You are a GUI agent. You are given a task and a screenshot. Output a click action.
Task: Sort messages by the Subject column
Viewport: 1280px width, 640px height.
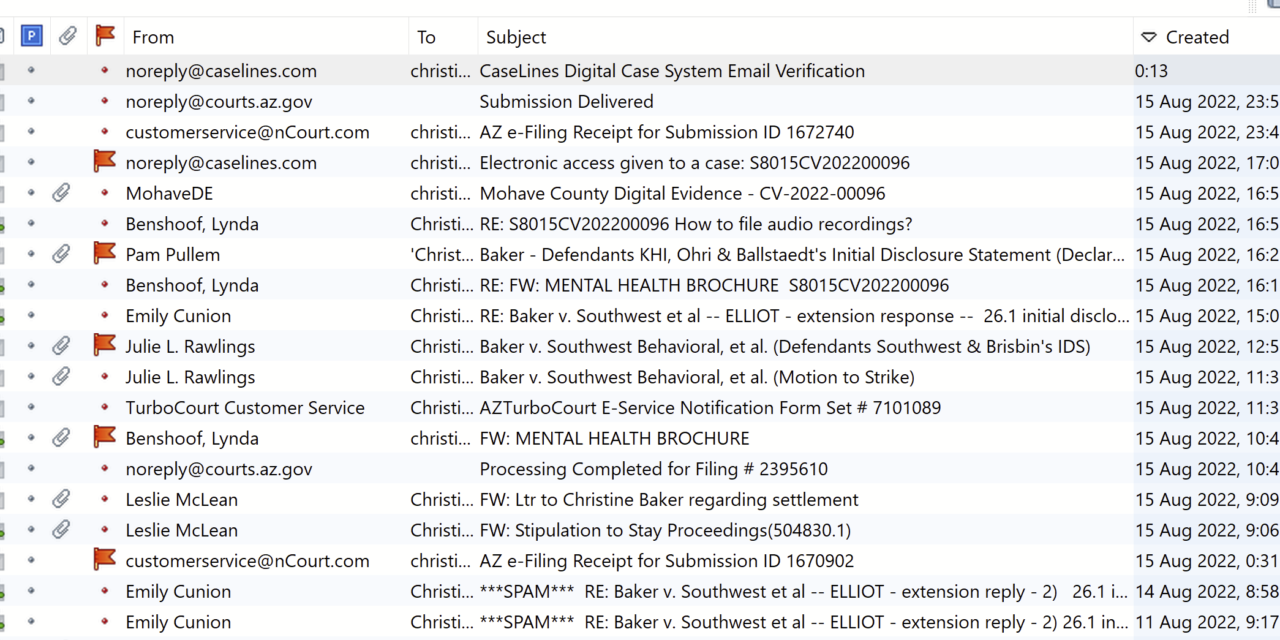516,37
